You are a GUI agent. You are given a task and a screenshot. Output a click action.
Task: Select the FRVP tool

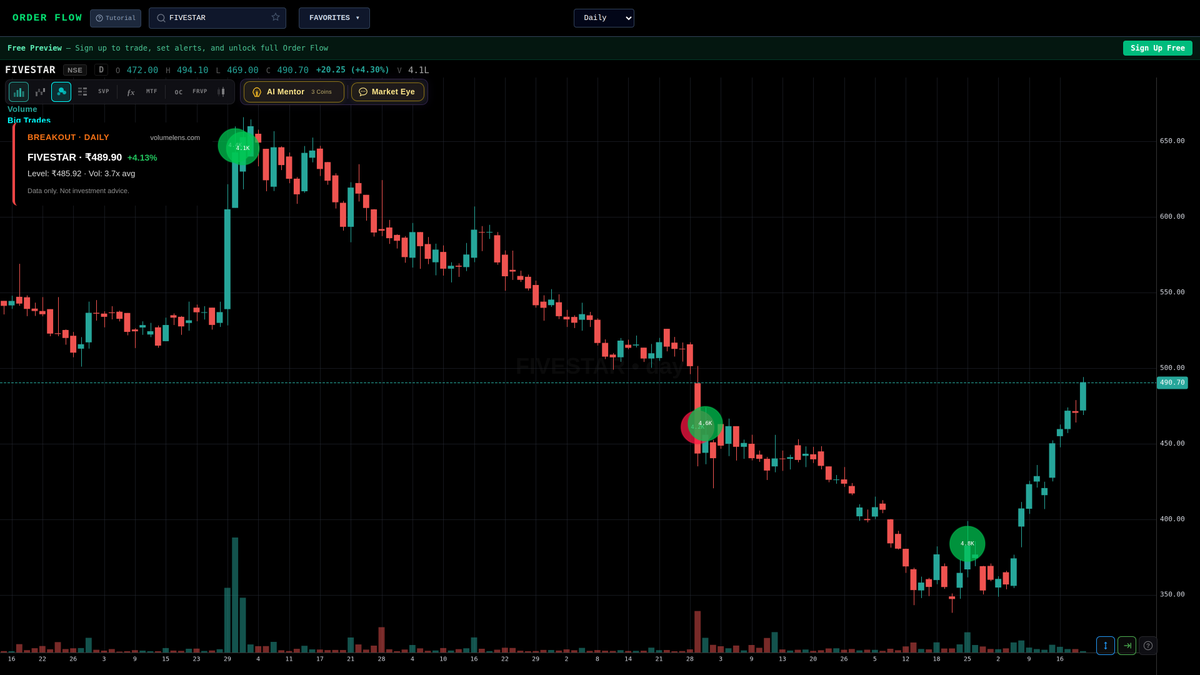(199, 91)
